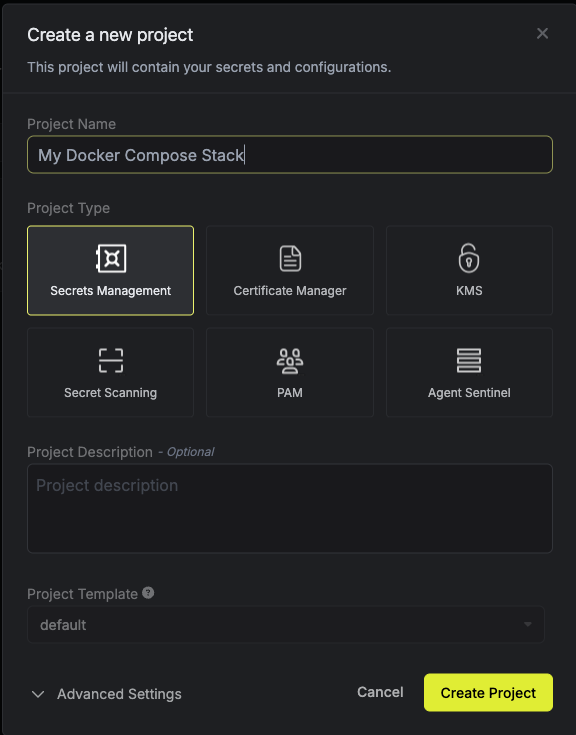
Task: Click the Project Name label
Action: [71, 124]
